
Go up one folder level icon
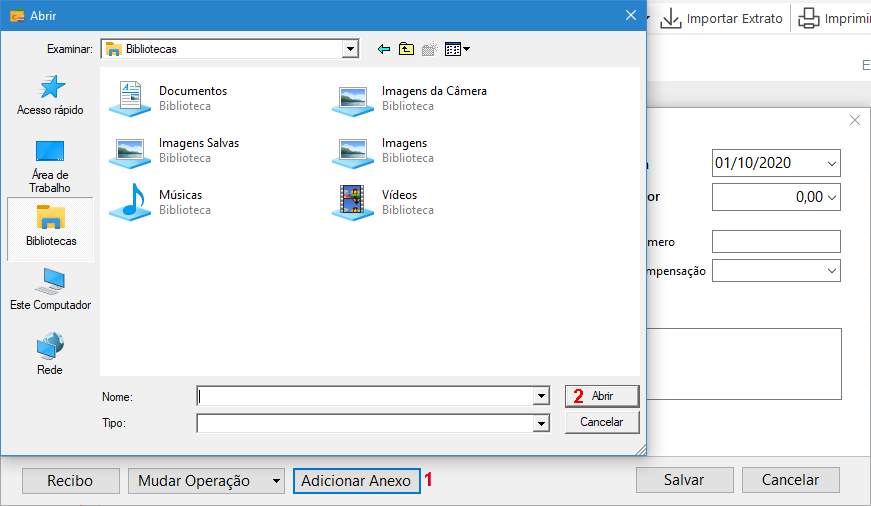[x=406, y=49]
